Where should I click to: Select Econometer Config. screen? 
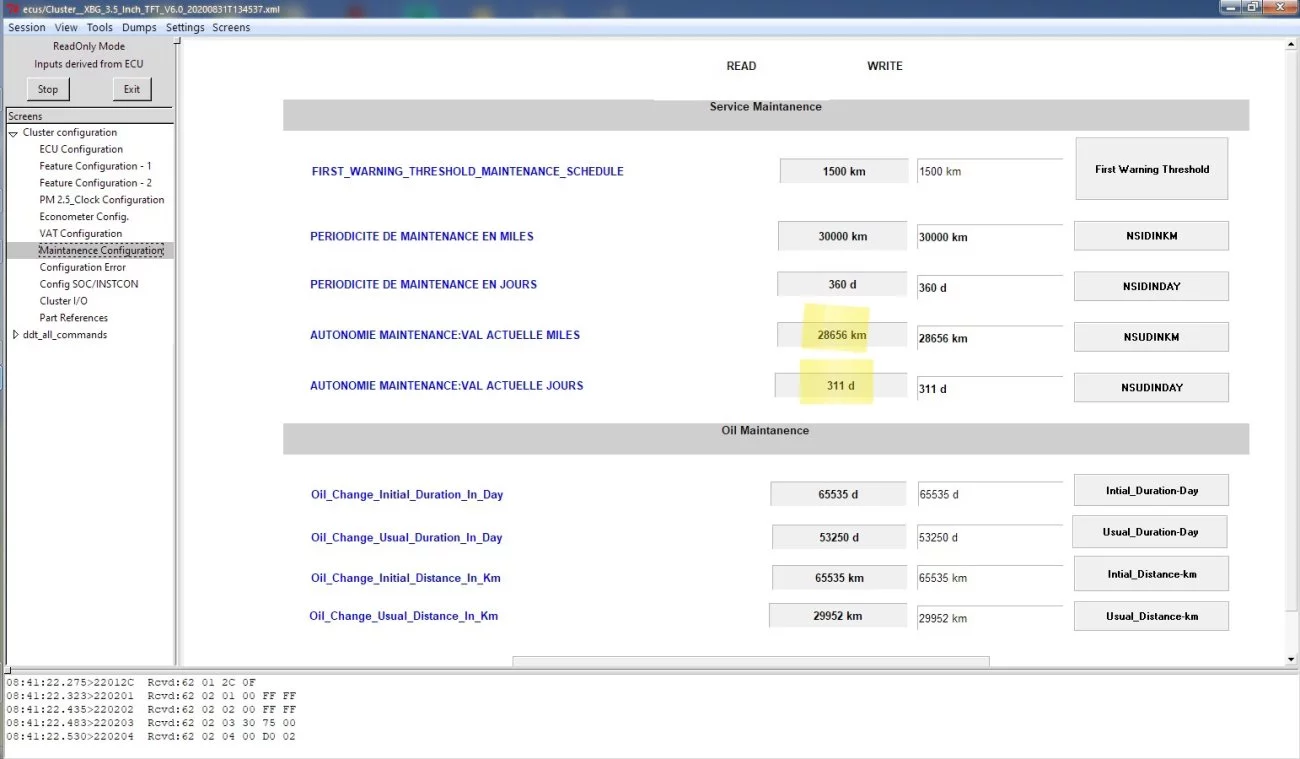coord(84,217)
